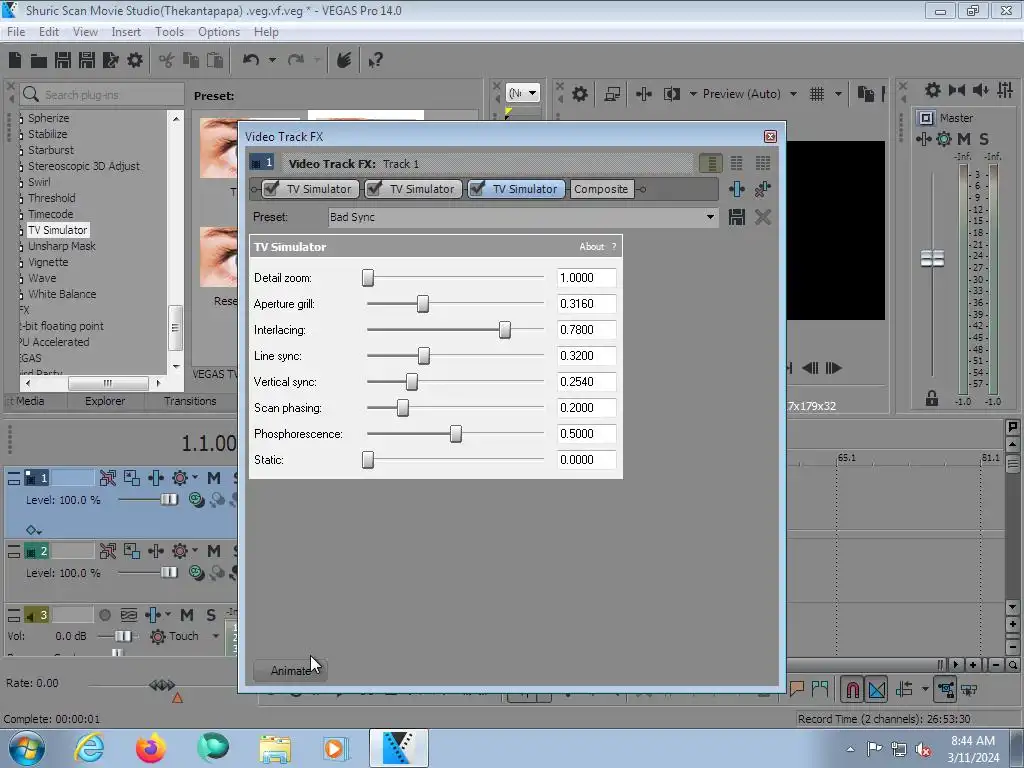Open the Edit menu
The image size is (1024, 768).
point(49,32)
